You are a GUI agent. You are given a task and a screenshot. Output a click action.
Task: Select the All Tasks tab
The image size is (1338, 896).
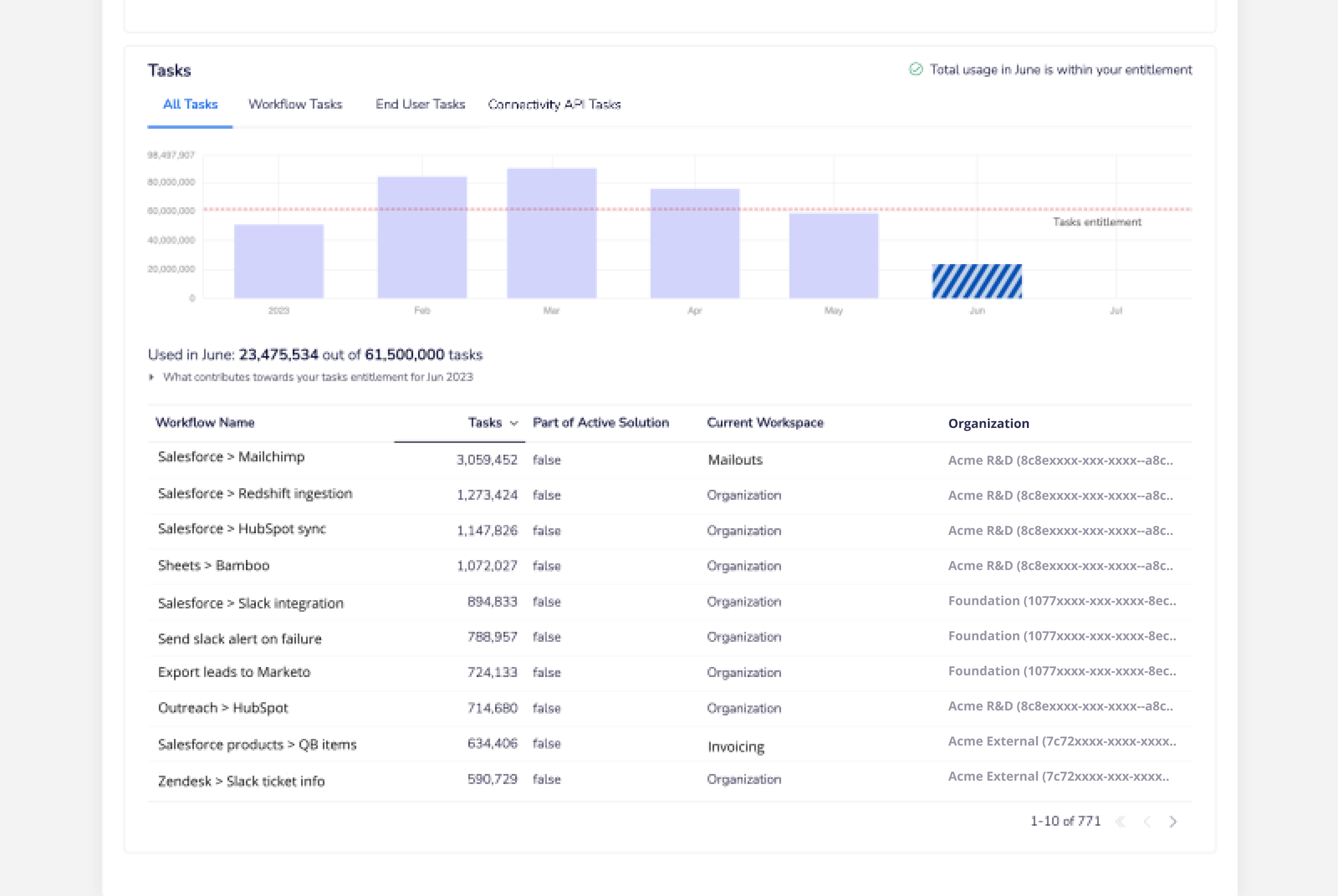pos(190,104)
